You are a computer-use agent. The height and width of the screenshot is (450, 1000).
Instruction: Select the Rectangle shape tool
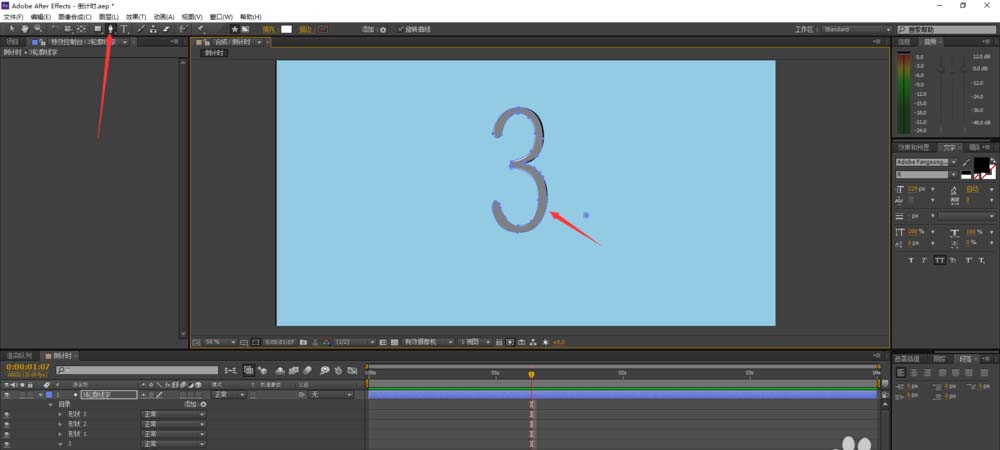coord(97,29)
